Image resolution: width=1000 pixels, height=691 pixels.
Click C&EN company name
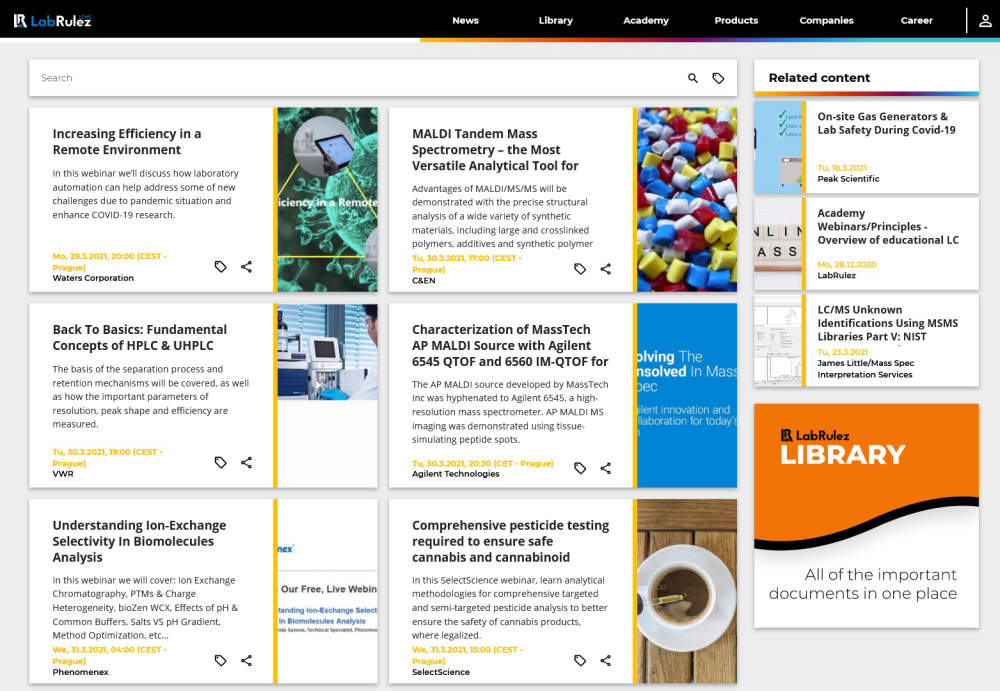click(423, 281)
